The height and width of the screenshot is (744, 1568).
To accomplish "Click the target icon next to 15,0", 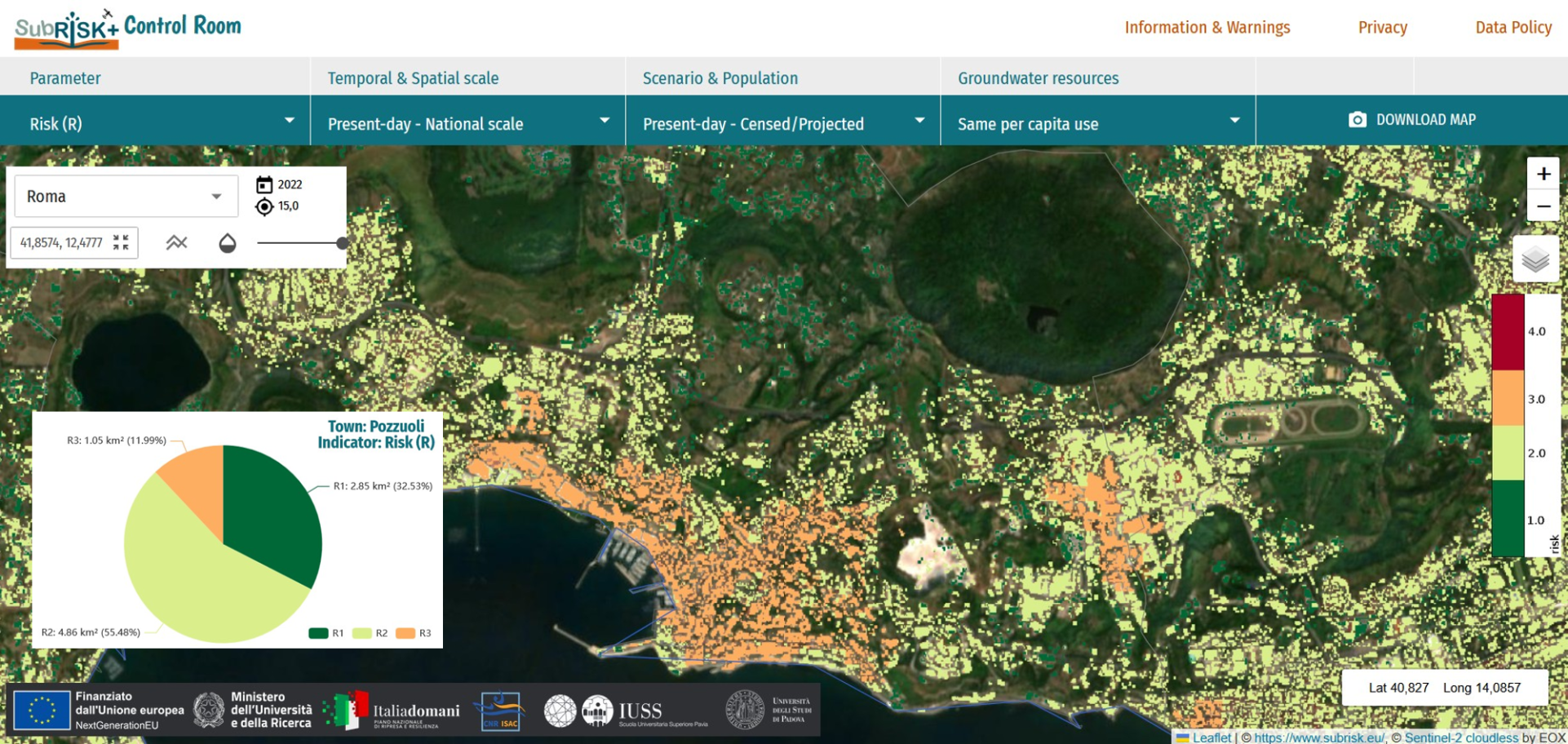I will [264, 206].
